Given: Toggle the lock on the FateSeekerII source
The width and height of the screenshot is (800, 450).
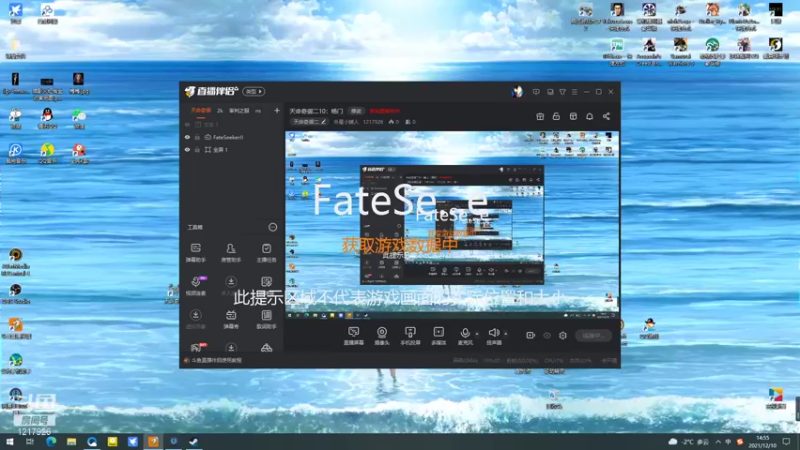Looking at the screenshot, I should [197, 137].
